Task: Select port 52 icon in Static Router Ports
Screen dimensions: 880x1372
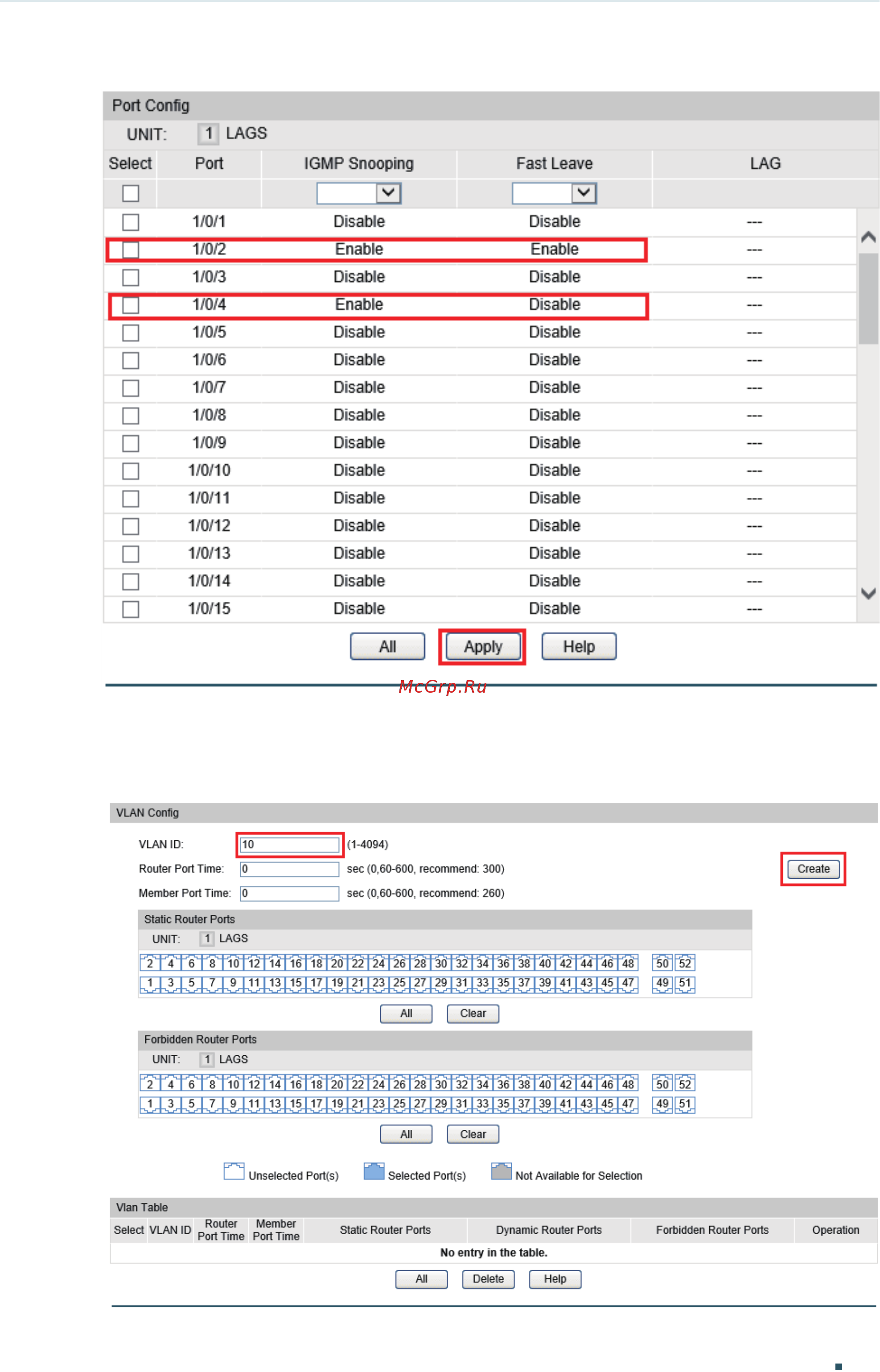Action: 685,963
